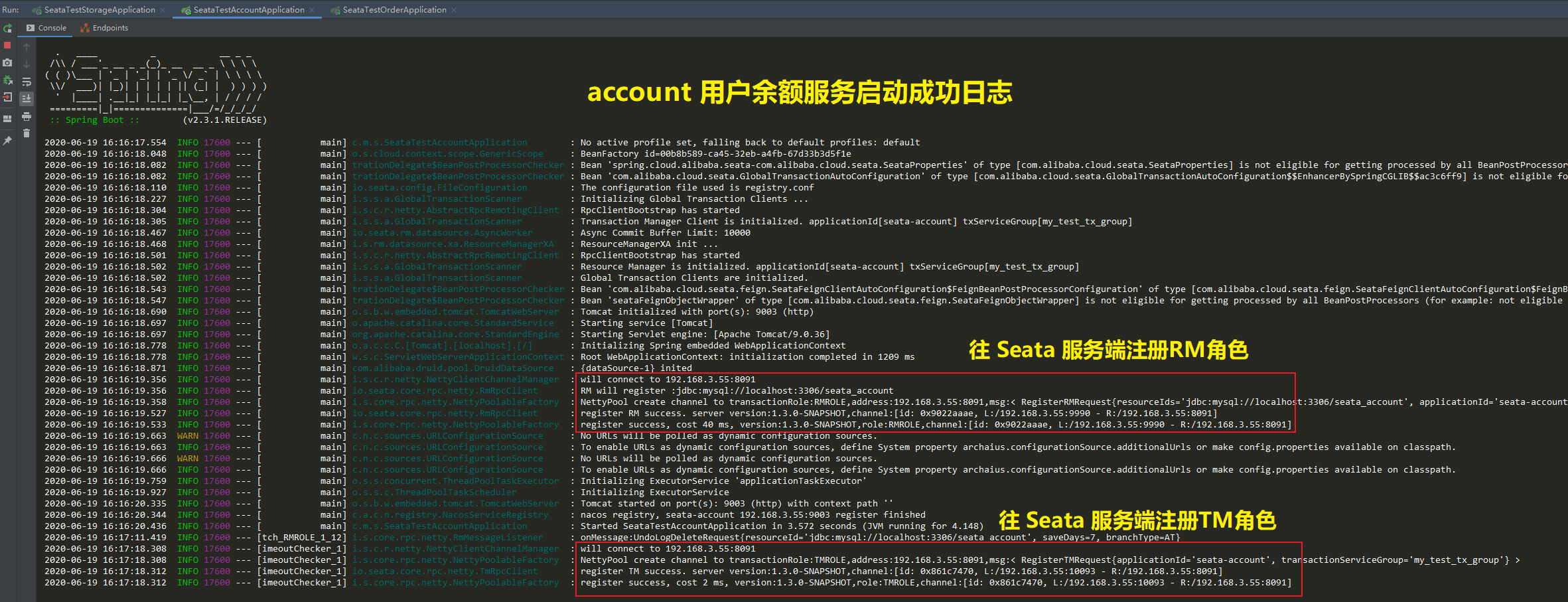
Task: Click the green bug debugger icon
Action: (x=7, y=80)
